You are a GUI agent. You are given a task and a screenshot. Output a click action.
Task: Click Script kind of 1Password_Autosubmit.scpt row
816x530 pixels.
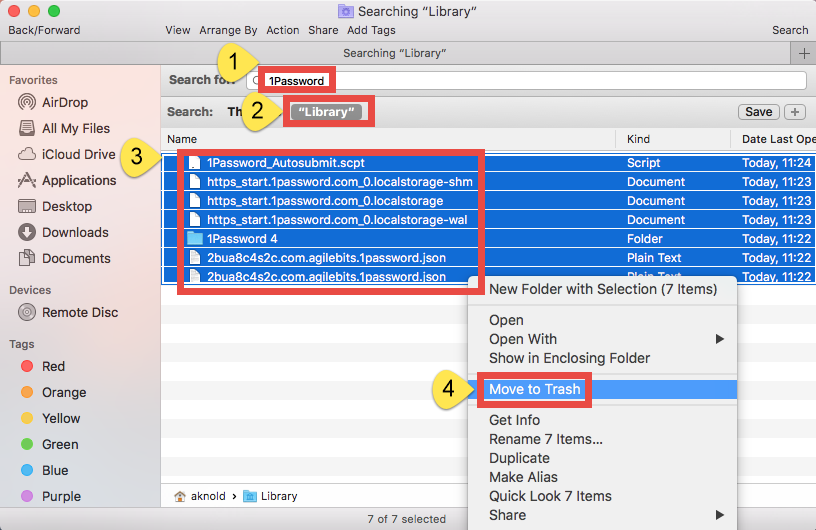pyautogui.click(x=643, y=163)
